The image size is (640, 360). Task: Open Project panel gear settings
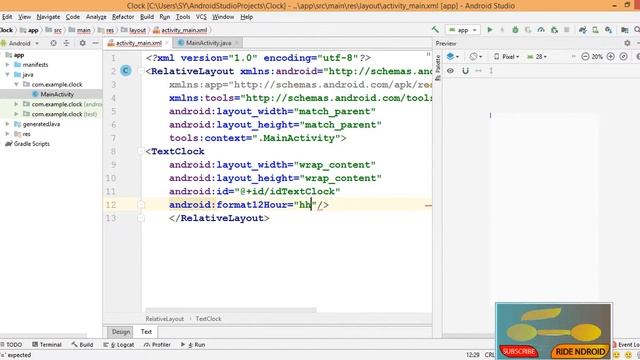click(82, 43)
